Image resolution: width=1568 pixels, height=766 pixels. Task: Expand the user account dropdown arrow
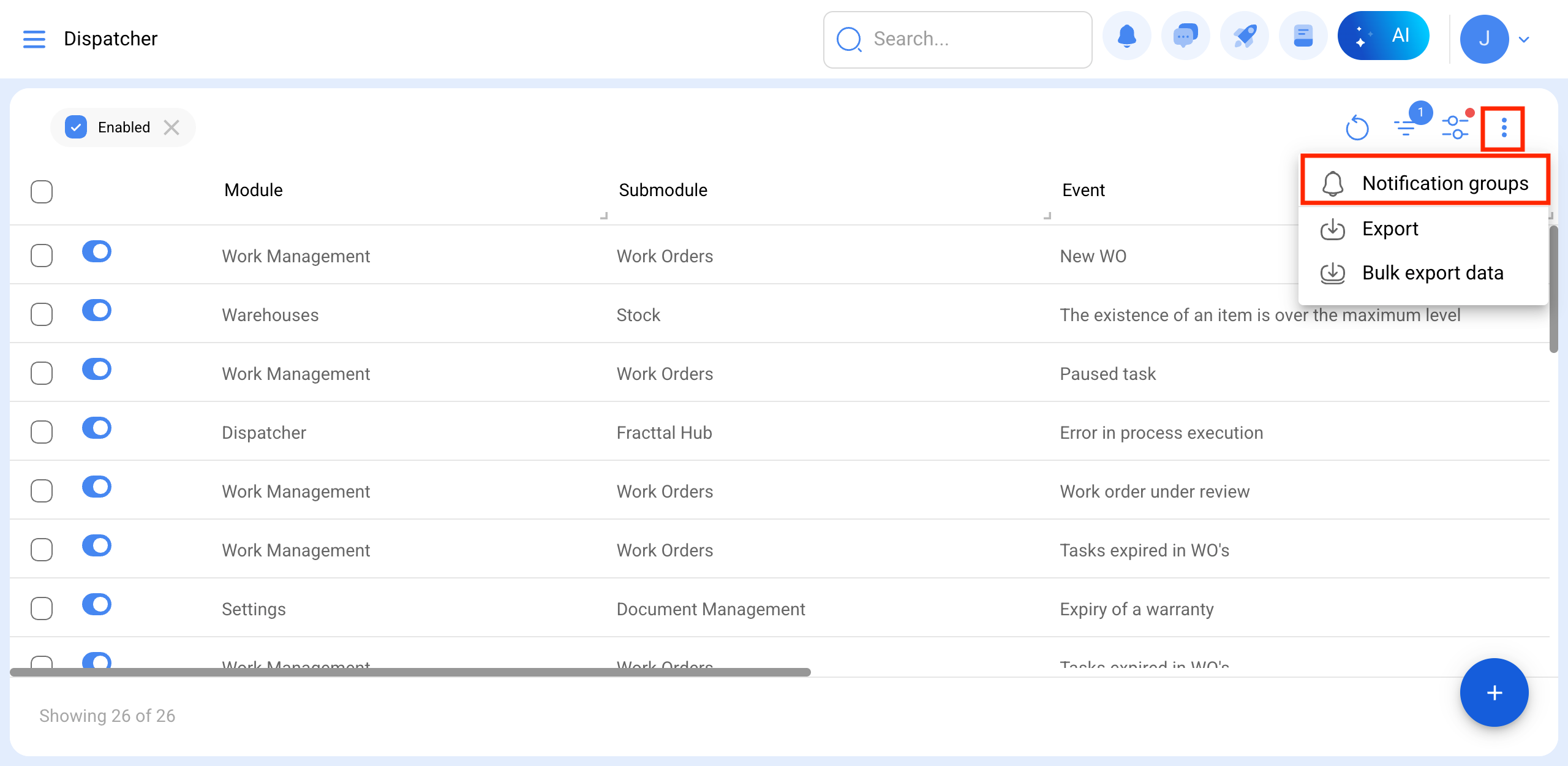coord(1525,40)
